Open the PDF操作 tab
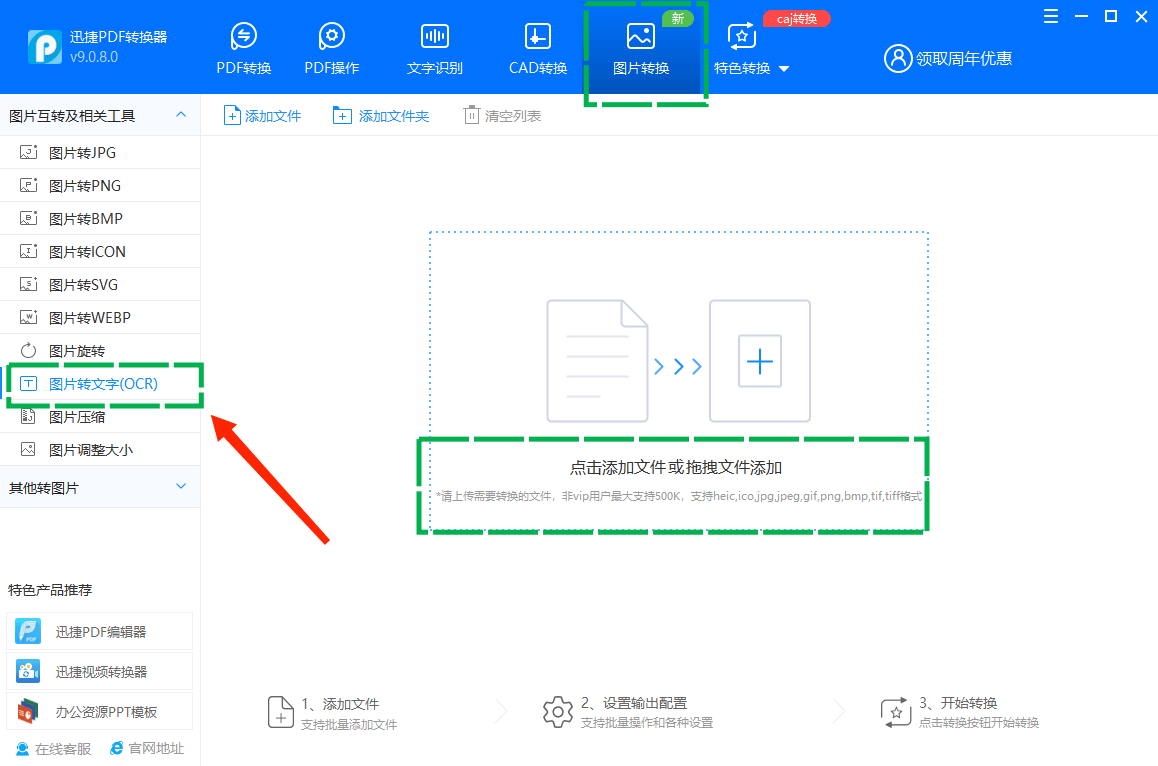The height and width of the screenshot is (766, 1158). [332, 49]
